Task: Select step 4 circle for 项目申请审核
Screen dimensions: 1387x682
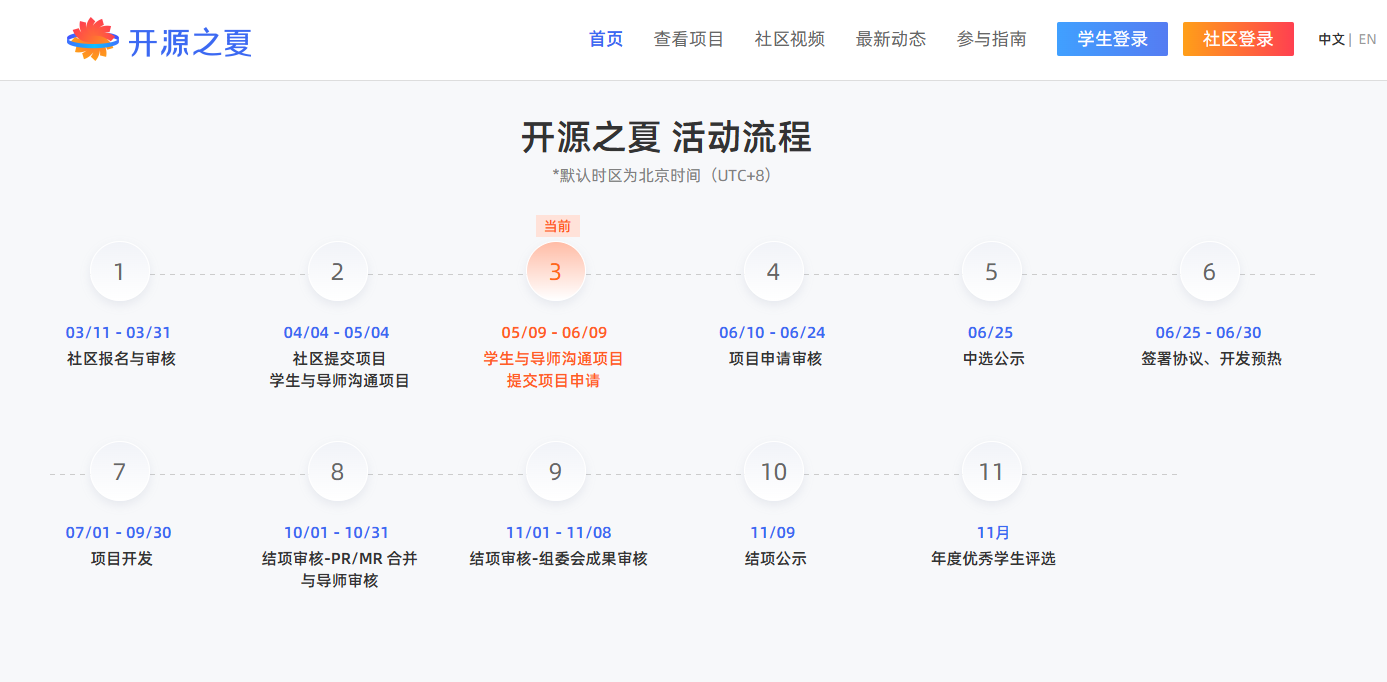Action: point(774,272)
